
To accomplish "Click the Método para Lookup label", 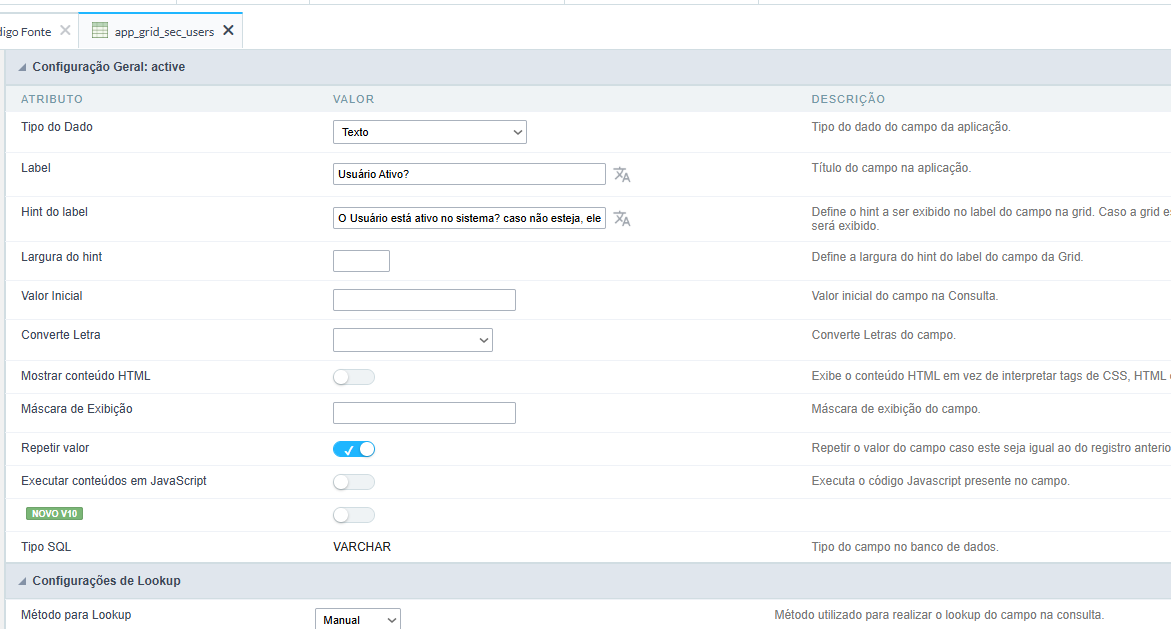I will point(76,615).
